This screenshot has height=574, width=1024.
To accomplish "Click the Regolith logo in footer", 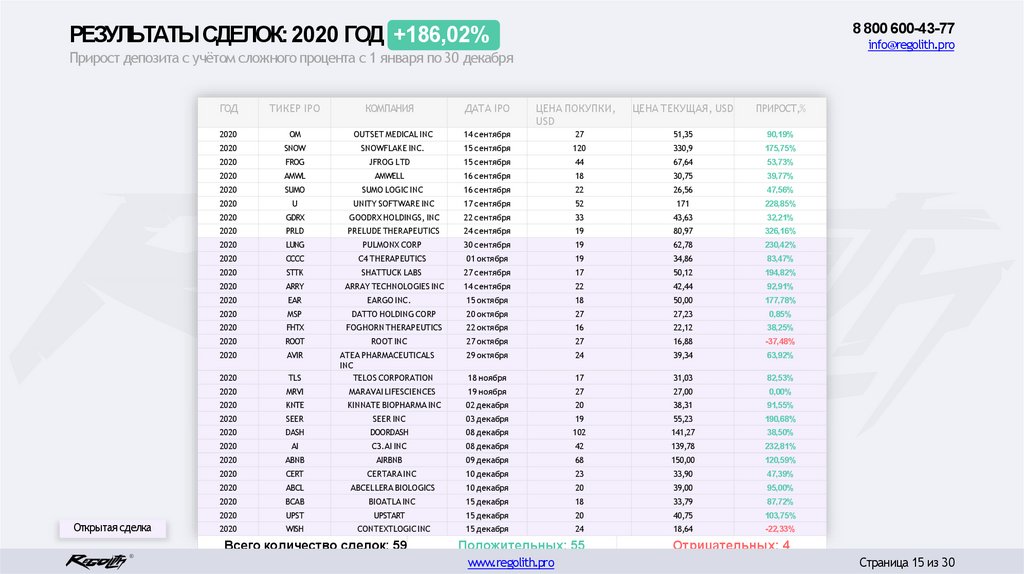I will click(97, 561).
